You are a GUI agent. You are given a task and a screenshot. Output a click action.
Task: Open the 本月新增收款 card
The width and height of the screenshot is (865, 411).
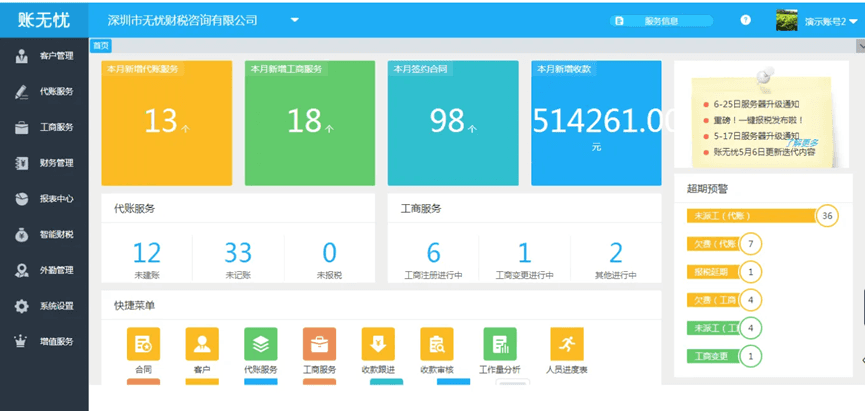point(596,123)
